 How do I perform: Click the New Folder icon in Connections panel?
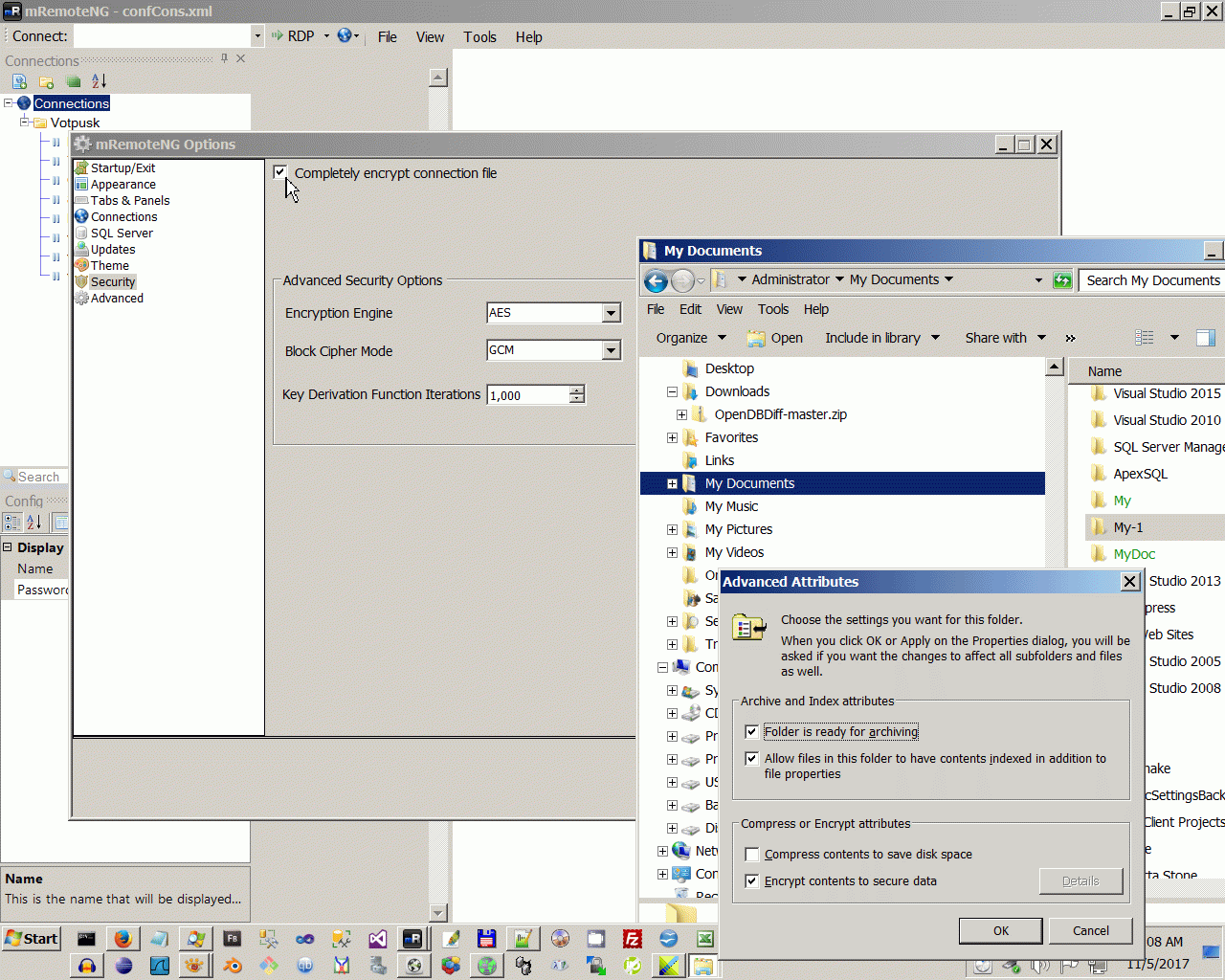pos(46,81)
